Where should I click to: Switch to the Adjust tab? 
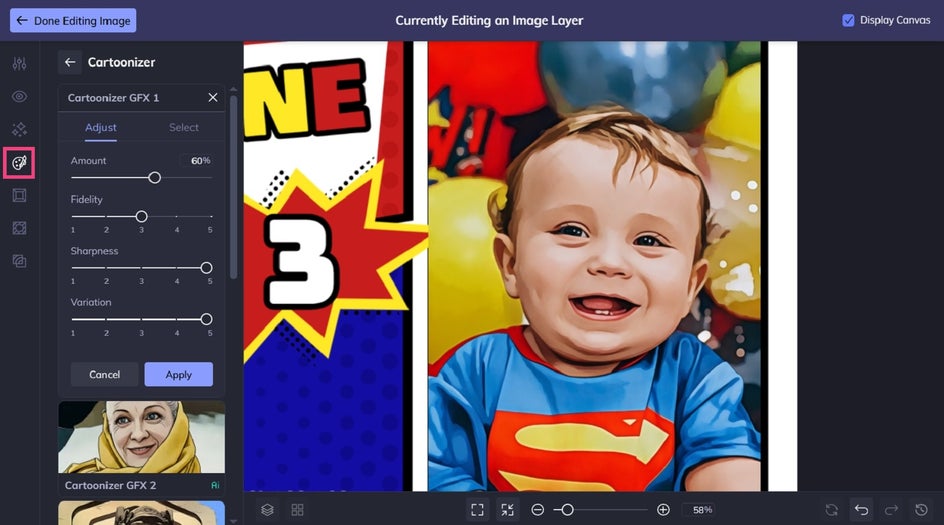tap(101, 128)
